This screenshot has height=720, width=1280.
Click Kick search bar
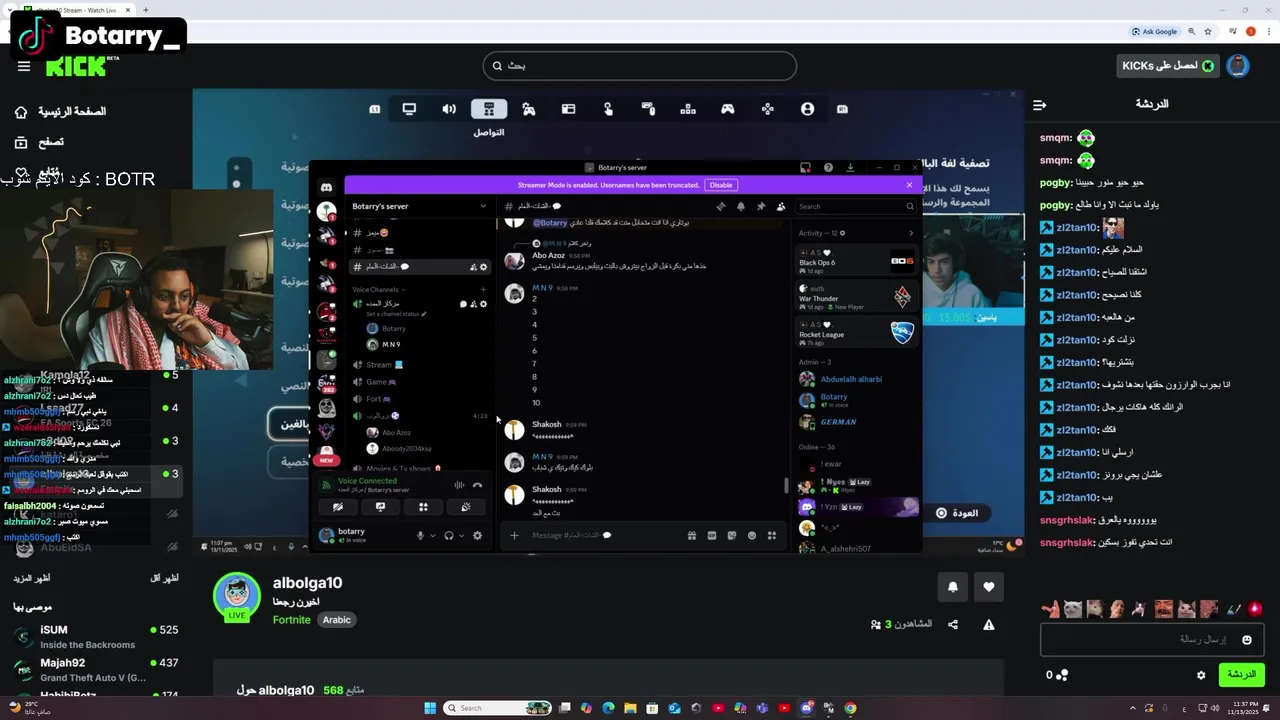[x=640, y=66]
